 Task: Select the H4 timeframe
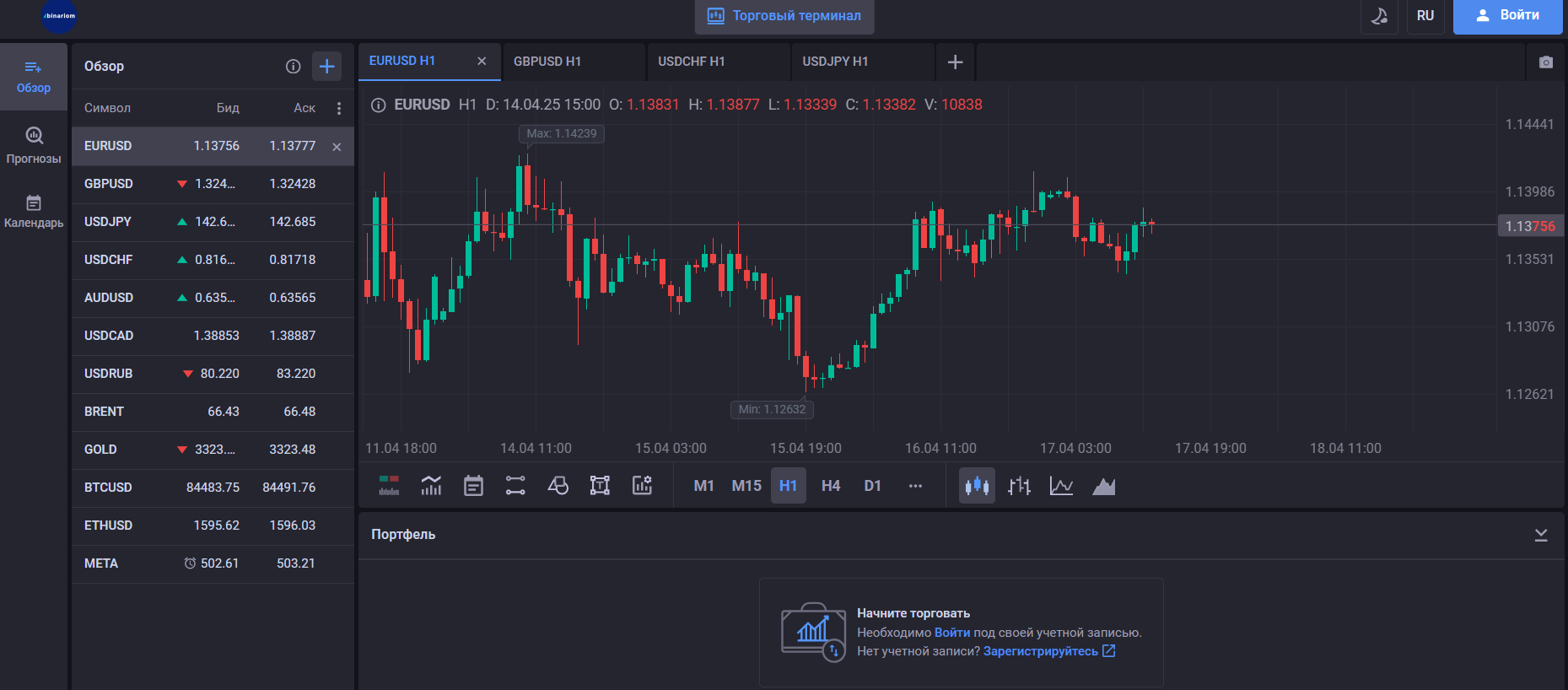[831, 486]
